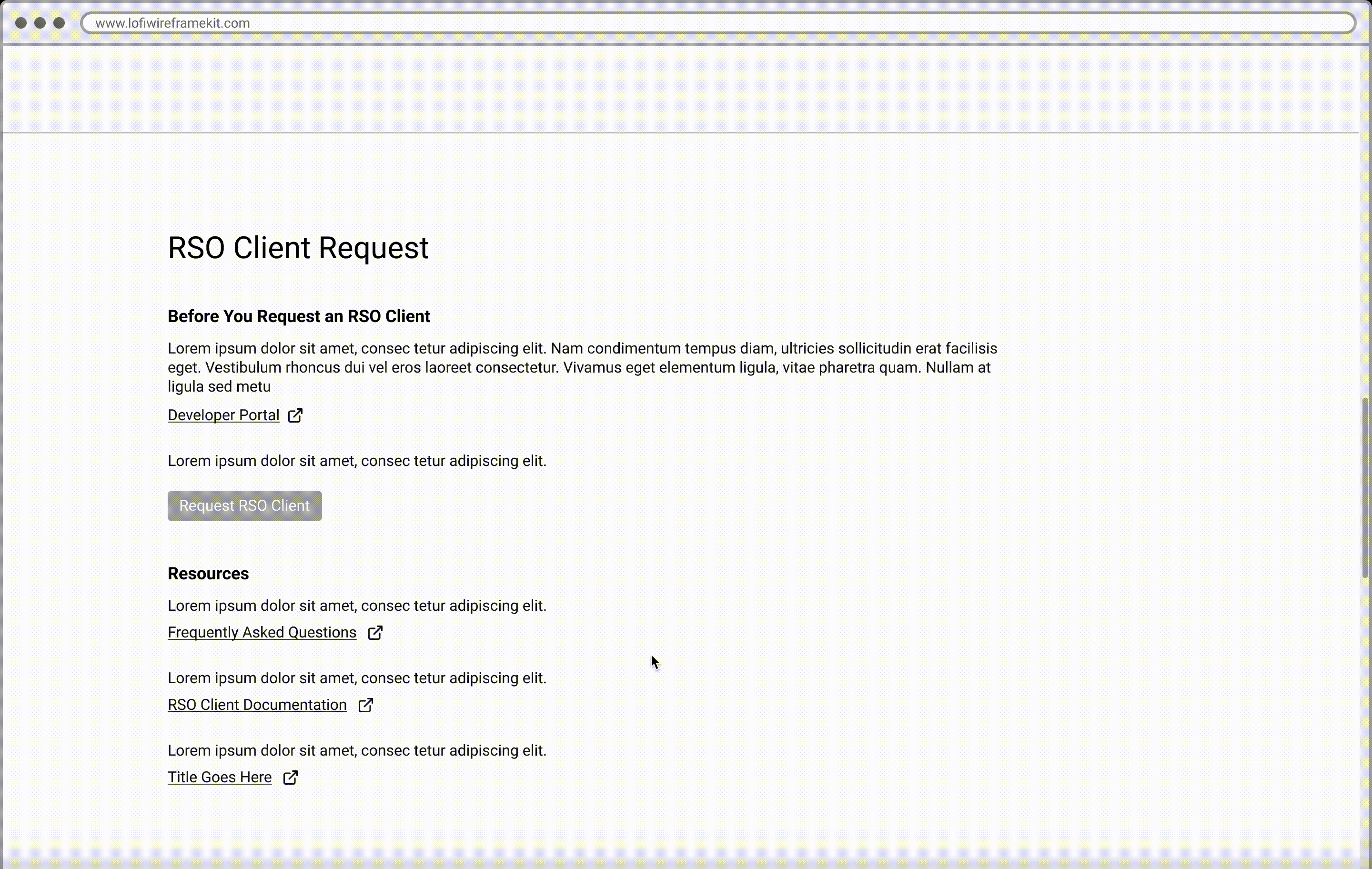Screen dimensions: 1372x869
Task: Click the first window control dot
Action: tap(21, 23)
